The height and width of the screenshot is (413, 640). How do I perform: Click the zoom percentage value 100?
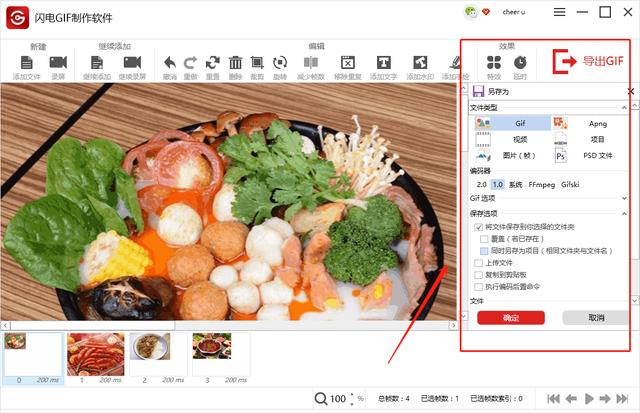(338, 399)
